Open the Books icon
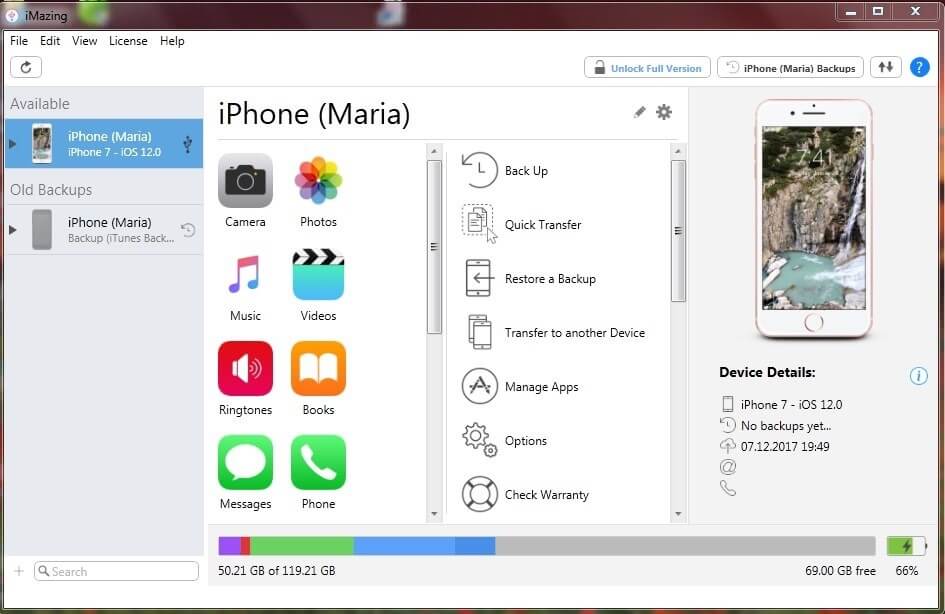Screen dimensions: 945x614 (318, 368)
